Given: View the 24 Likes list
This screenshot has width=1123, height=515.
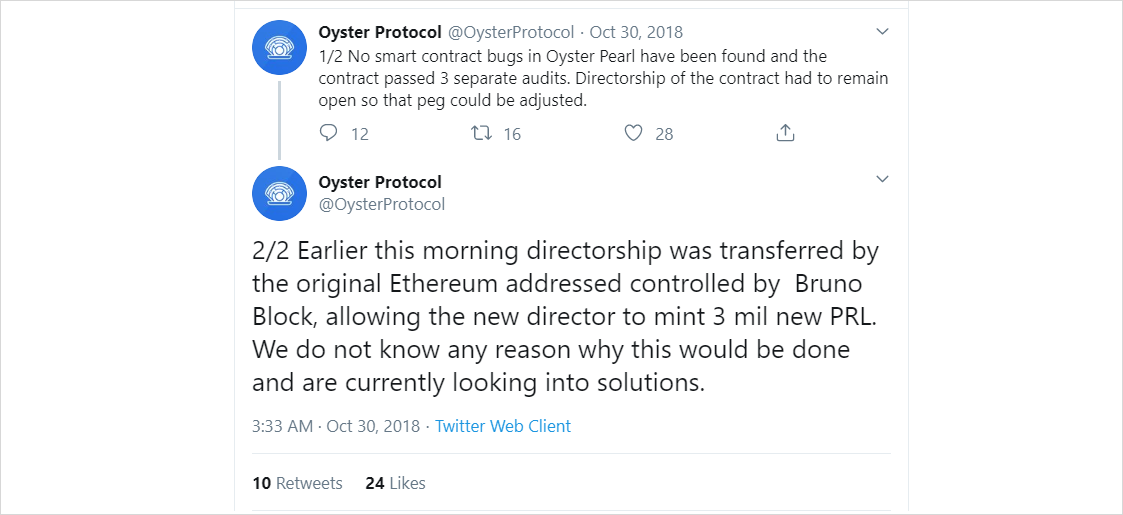Looking at the screenshot, I should click(x=395, y=483).
